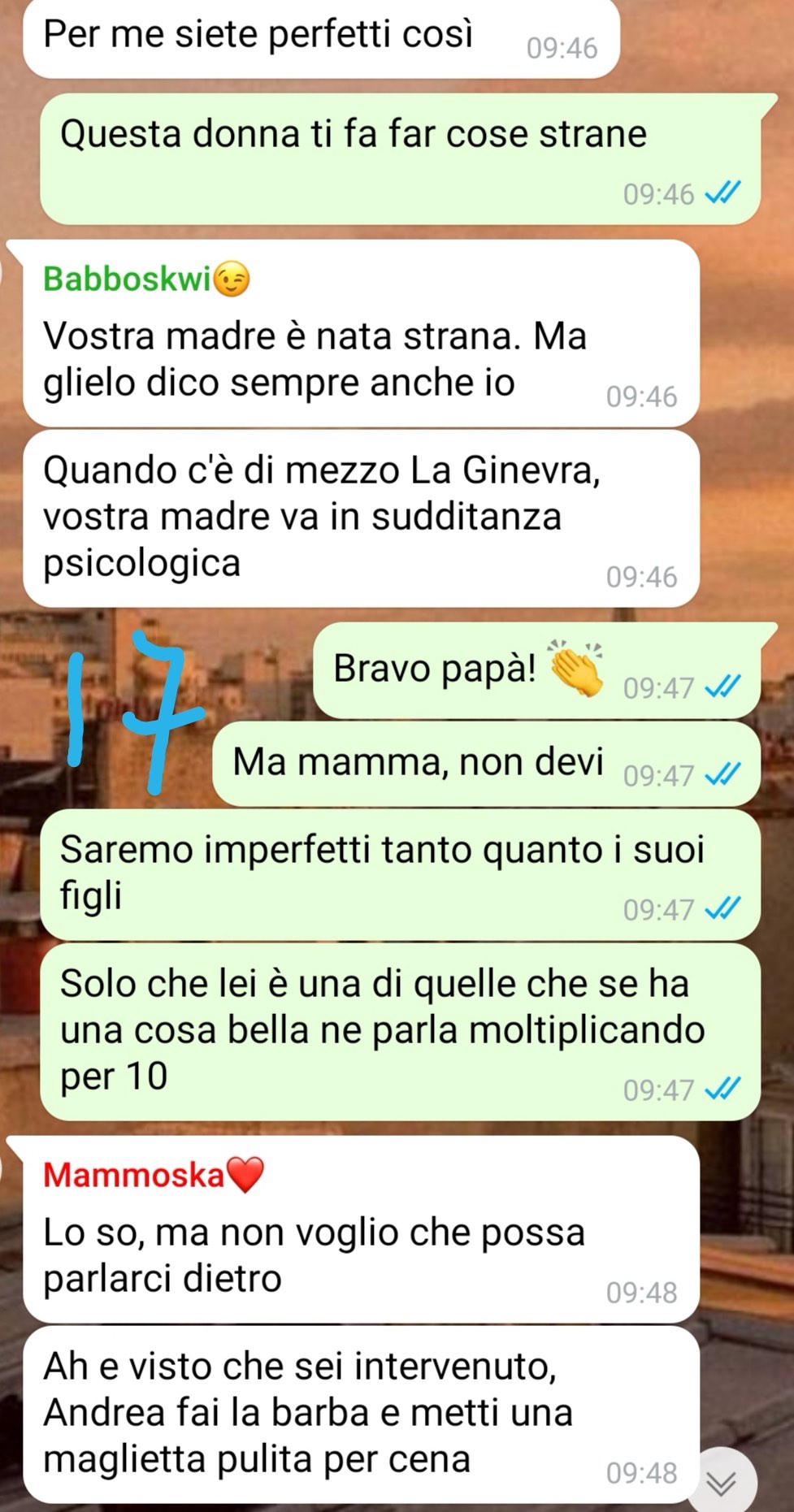Select the "Vostra madre è nata strana" message
The image size is (794, 1512).
coord(362,333)
